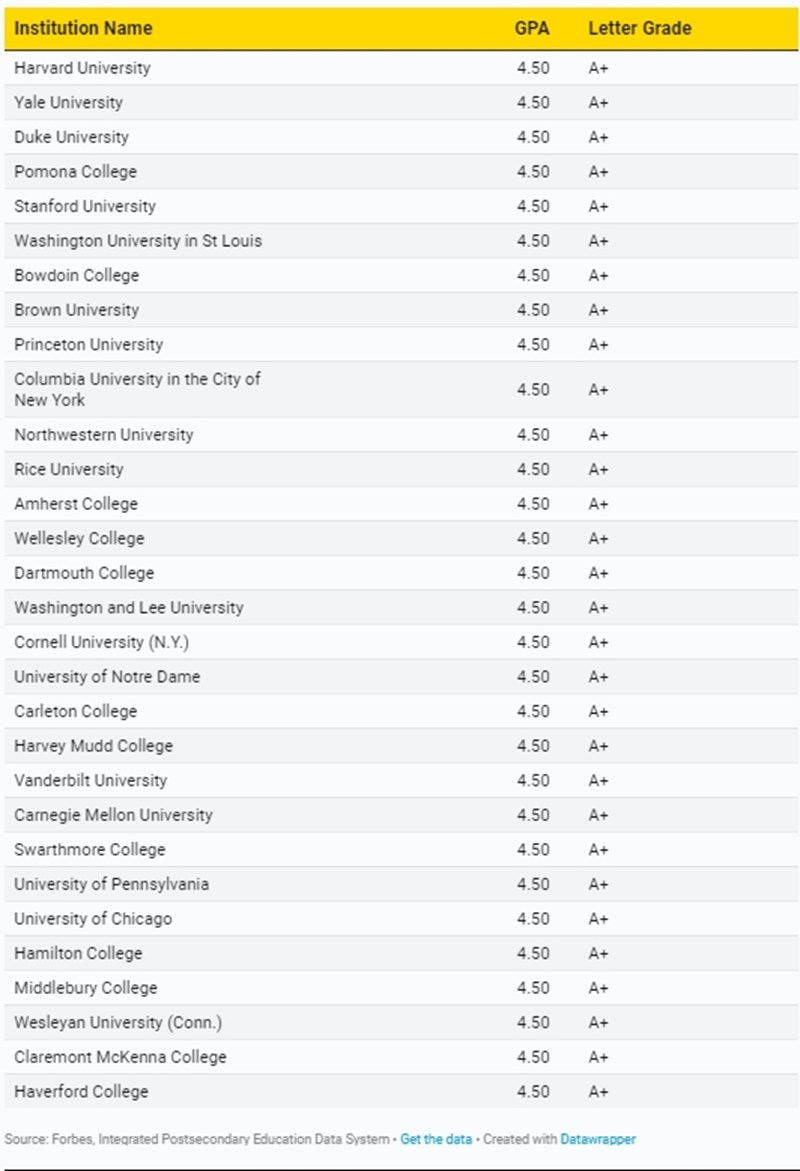Screen dimensions: 800x1171
Task: Click Columbia University in the City of New York
Action: (x=137, y=389)
